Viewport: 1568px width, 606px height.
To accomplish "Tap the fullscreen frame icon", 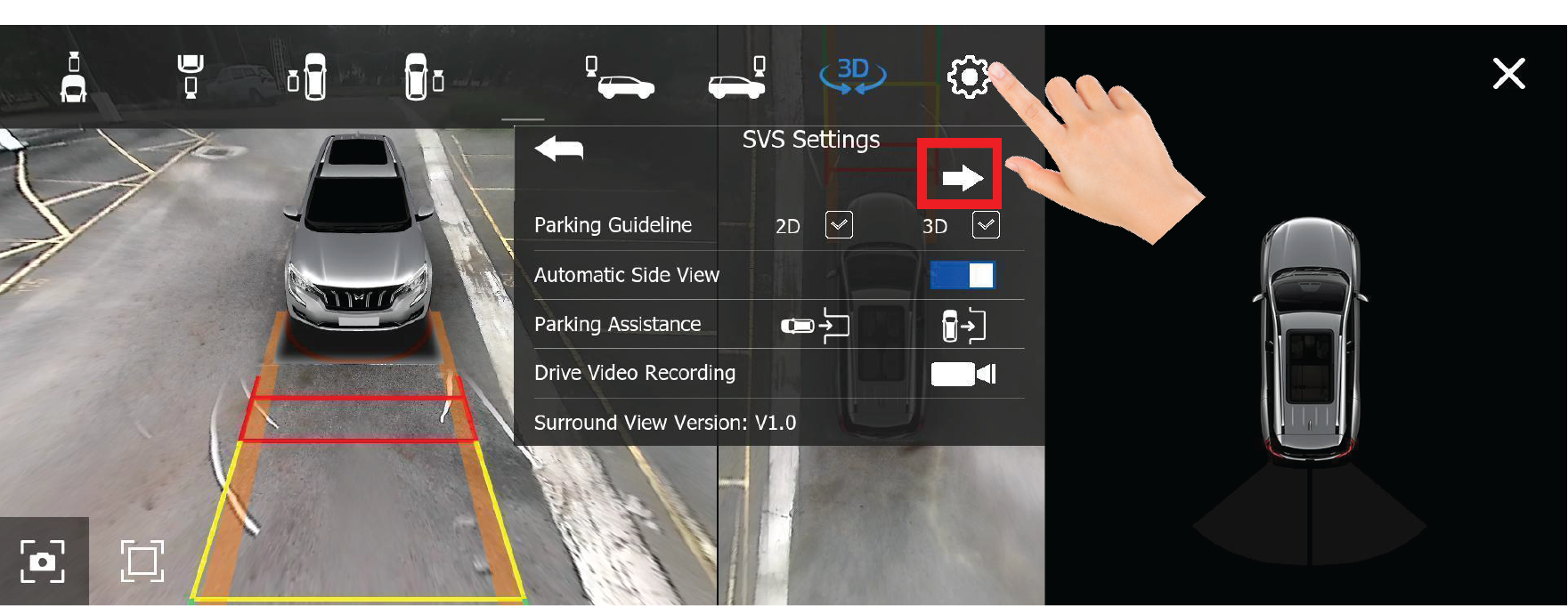I will pos(142,562).
